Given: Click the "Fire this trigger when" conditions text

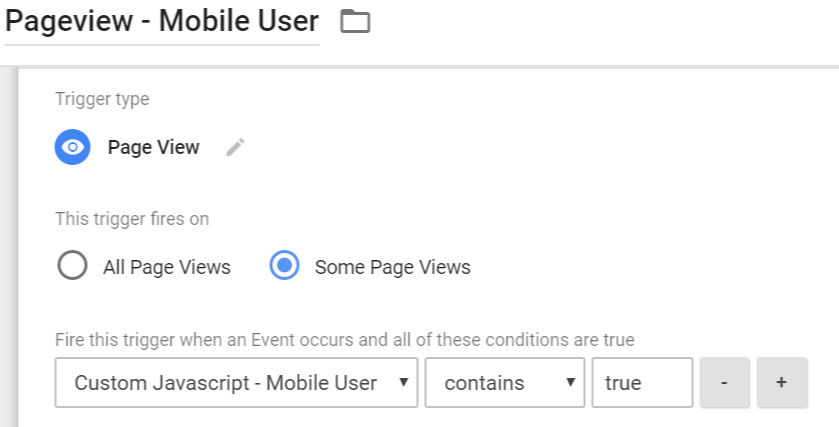Looking at the screenshot, I should (344, 340).
